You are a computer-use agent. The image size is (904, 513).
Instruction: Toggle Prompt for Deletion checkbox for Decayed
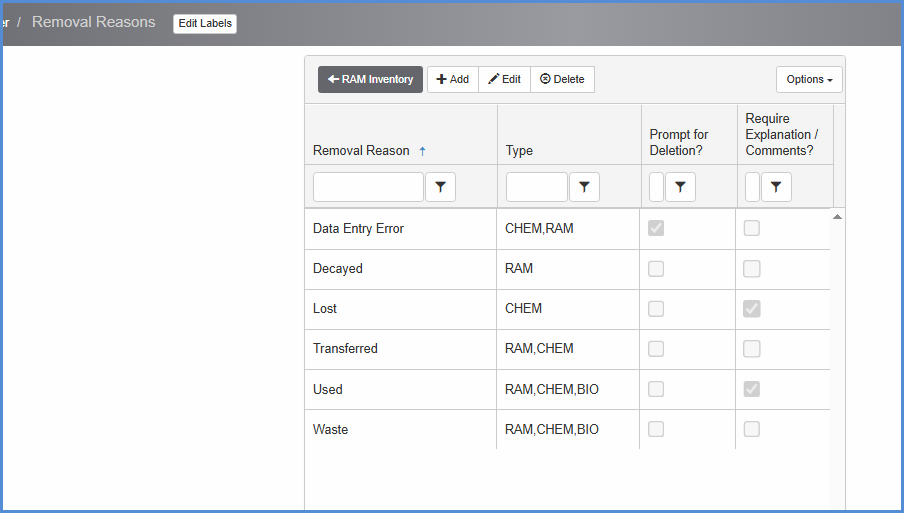656,269
